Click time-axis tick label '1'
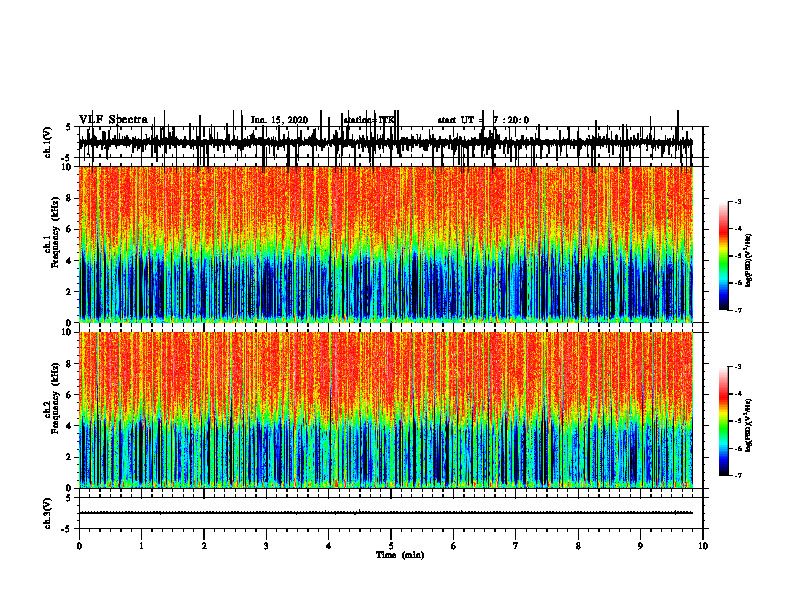 [142, 546]
